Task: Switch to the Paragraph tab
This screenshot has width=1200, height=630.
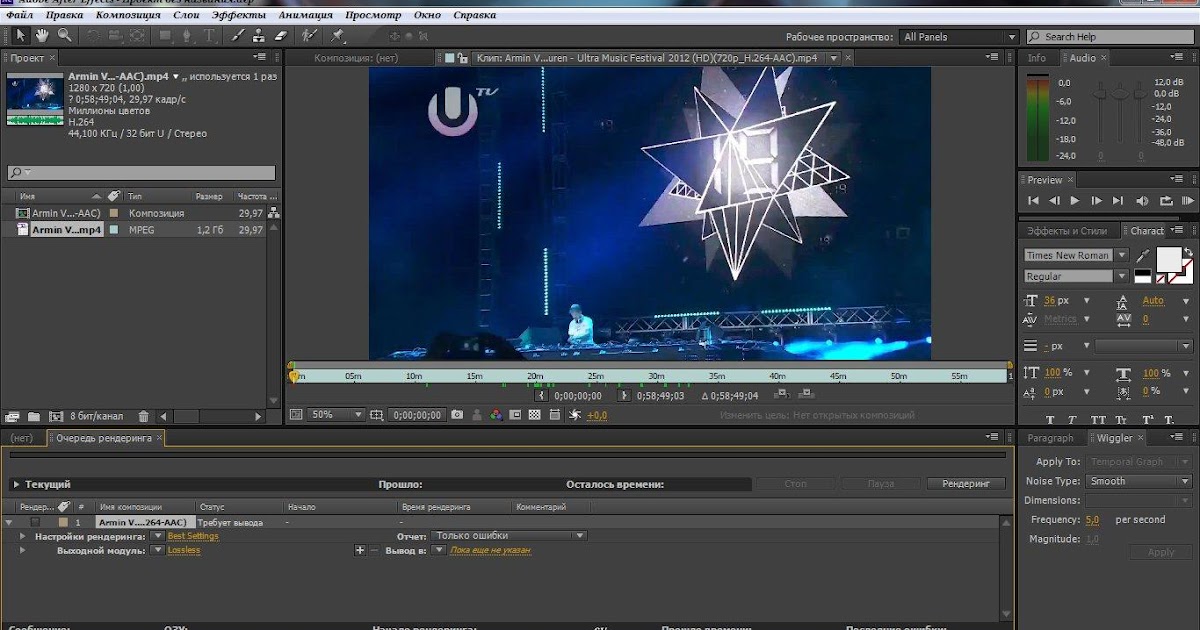Action: click(x=1050, y=438)
